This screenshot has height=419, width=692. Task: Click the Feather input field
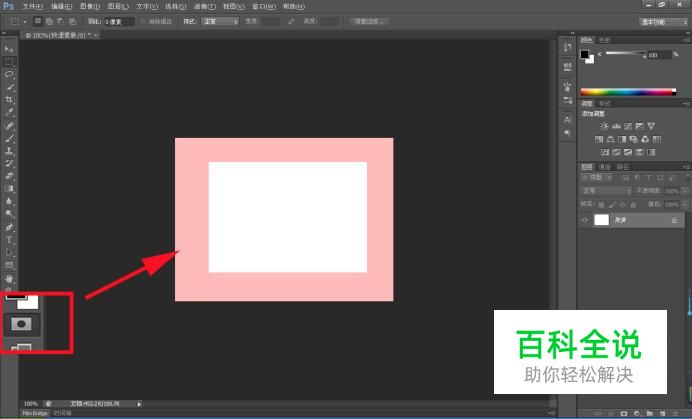point(119,22)
